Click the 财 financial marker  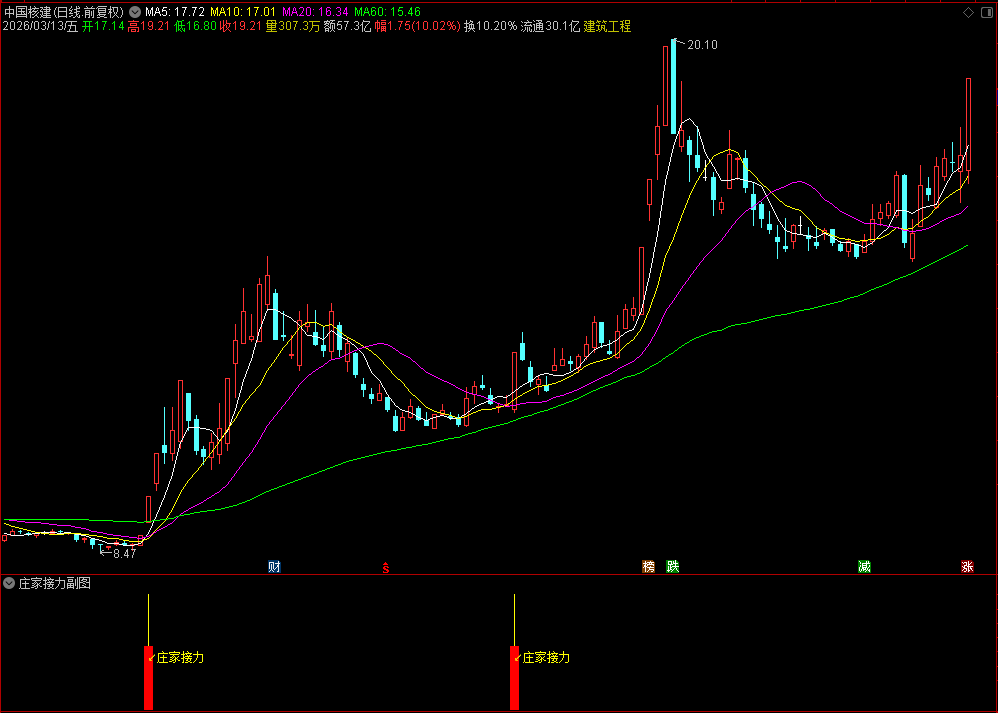pos(274,567)
